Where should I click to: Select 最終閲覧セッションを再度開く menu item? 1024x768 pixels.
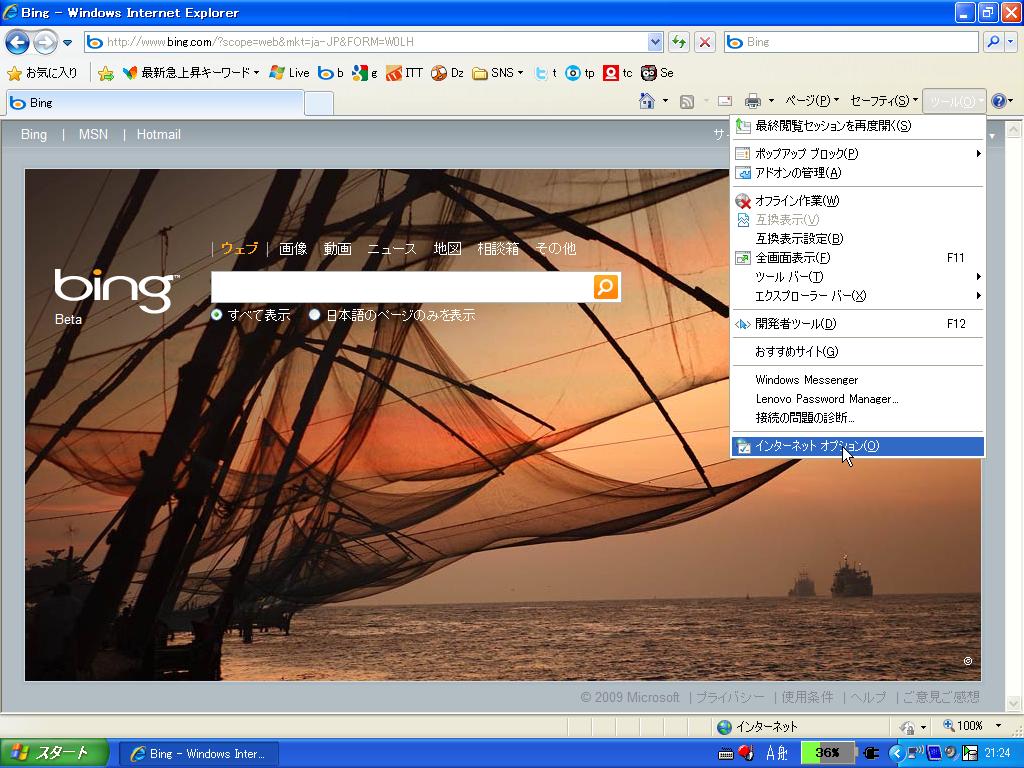(857, 126)
